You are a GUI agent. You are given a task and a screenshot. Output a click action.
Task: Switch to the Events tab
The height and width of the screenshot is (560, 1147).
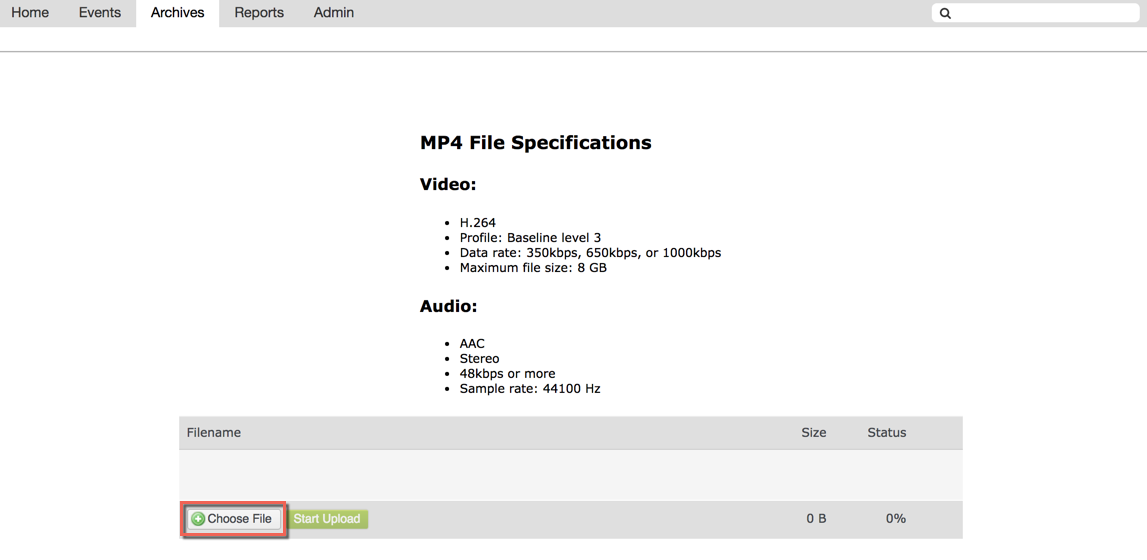[100, 13]
